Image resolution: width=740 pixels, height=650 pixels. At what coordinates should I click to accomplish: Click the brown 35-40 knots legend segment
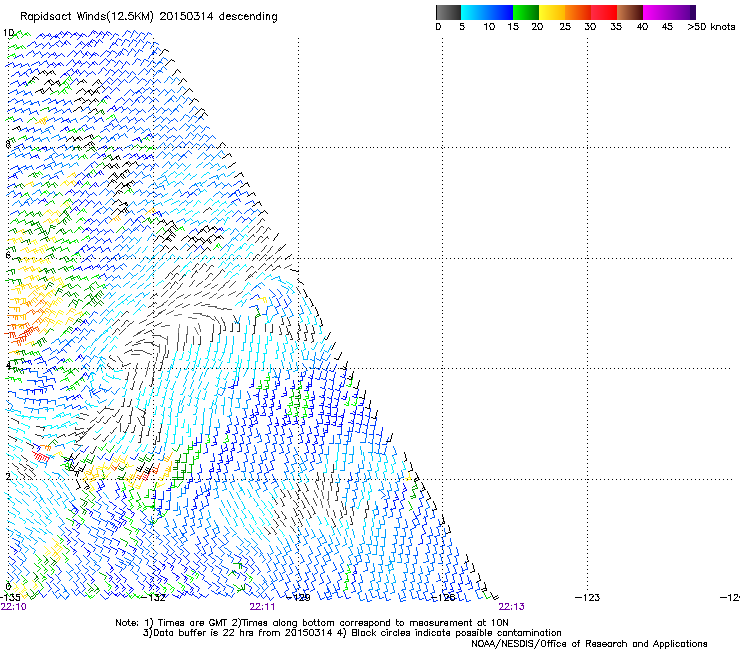coord(630,12)
